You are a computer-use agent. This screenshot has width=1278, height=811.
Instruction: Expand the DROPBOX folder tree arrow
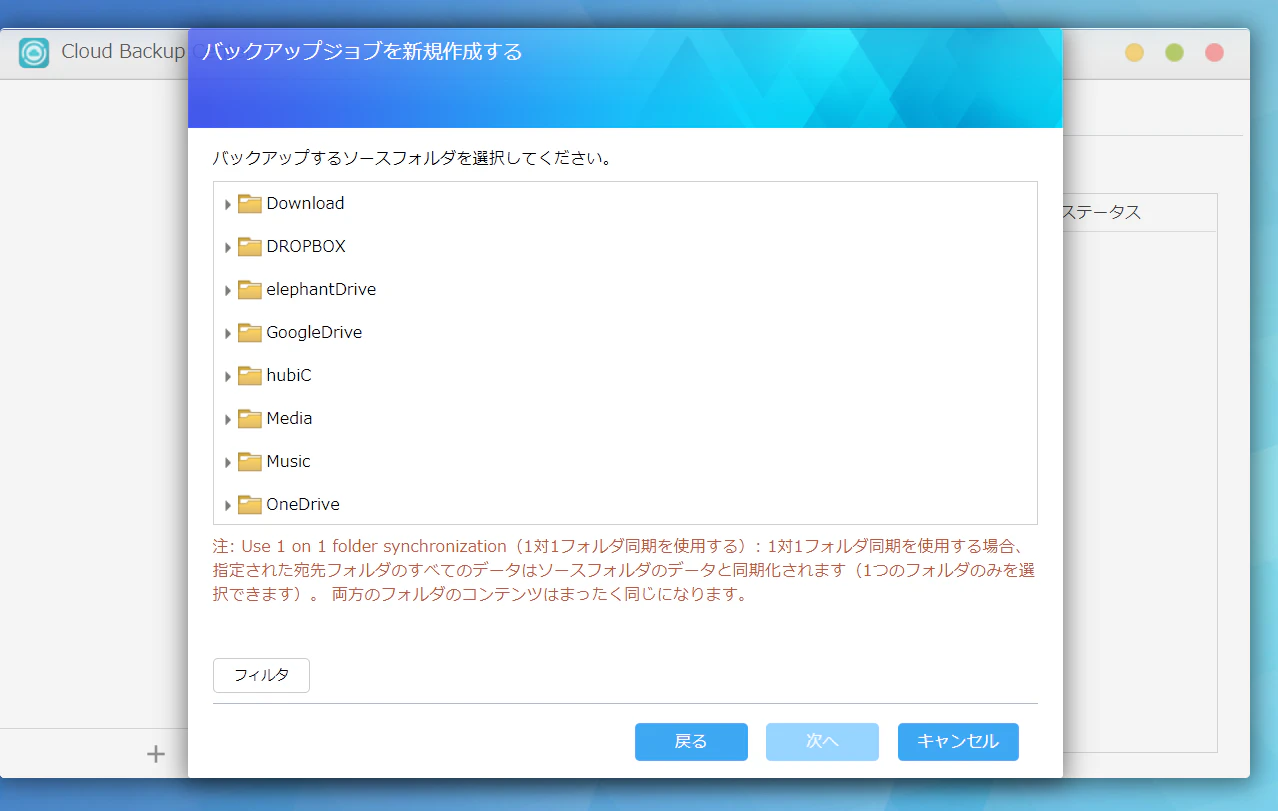(x=228, y=248)
